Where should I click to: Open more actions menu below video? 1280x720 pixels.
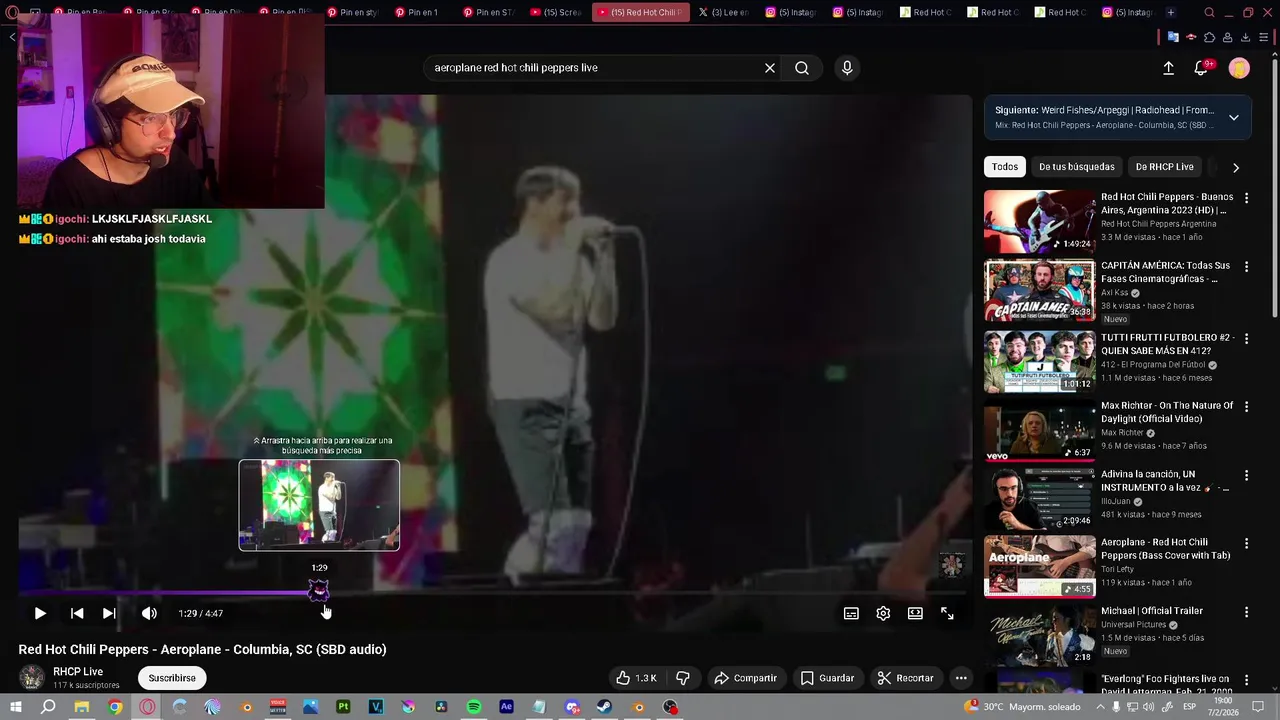tap(961, 678)
